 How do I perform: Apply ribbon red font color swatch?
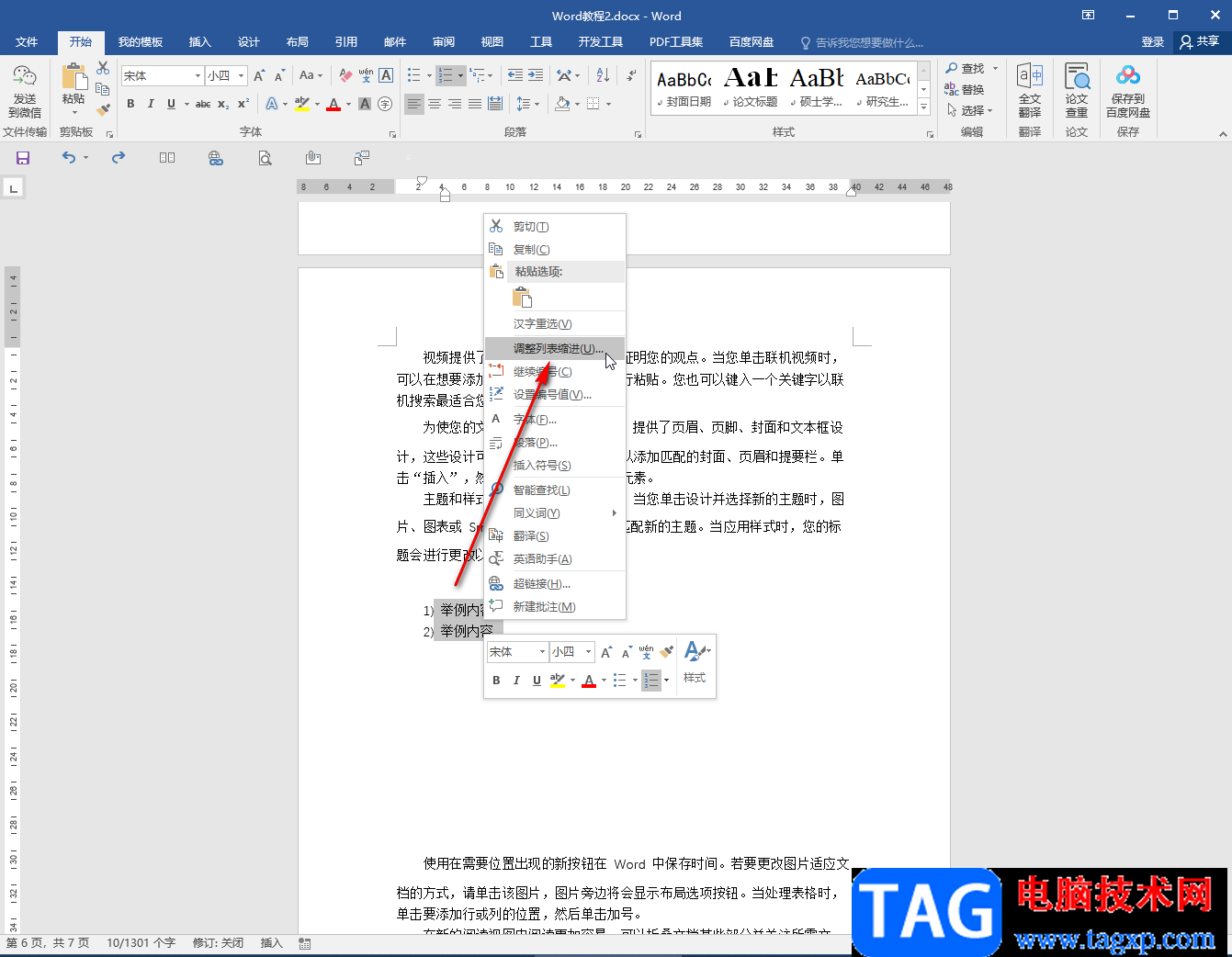click(x=333, y=104)
